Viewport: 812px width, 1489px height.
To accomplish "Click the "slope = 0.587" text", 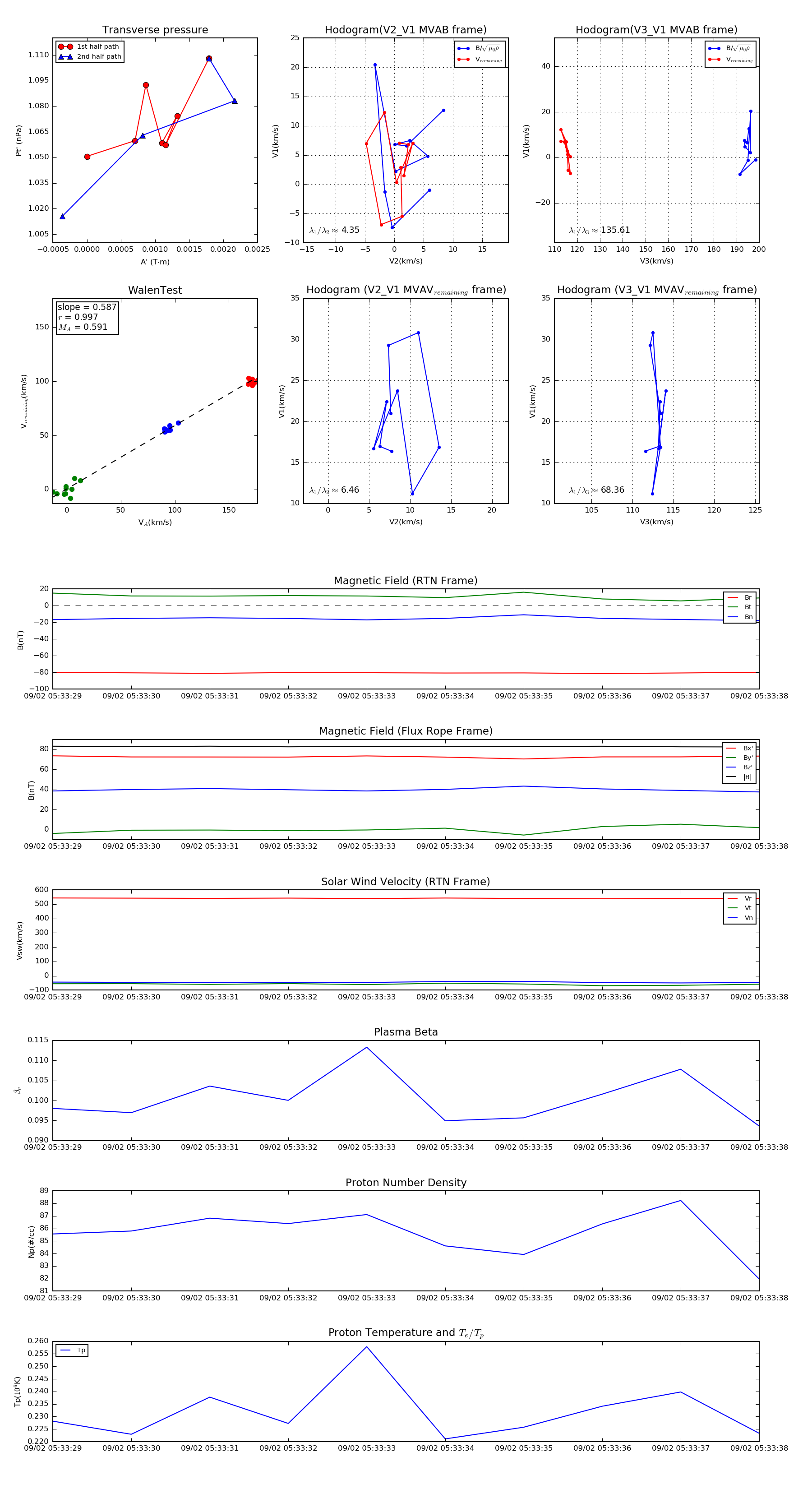I will (87, 307).
